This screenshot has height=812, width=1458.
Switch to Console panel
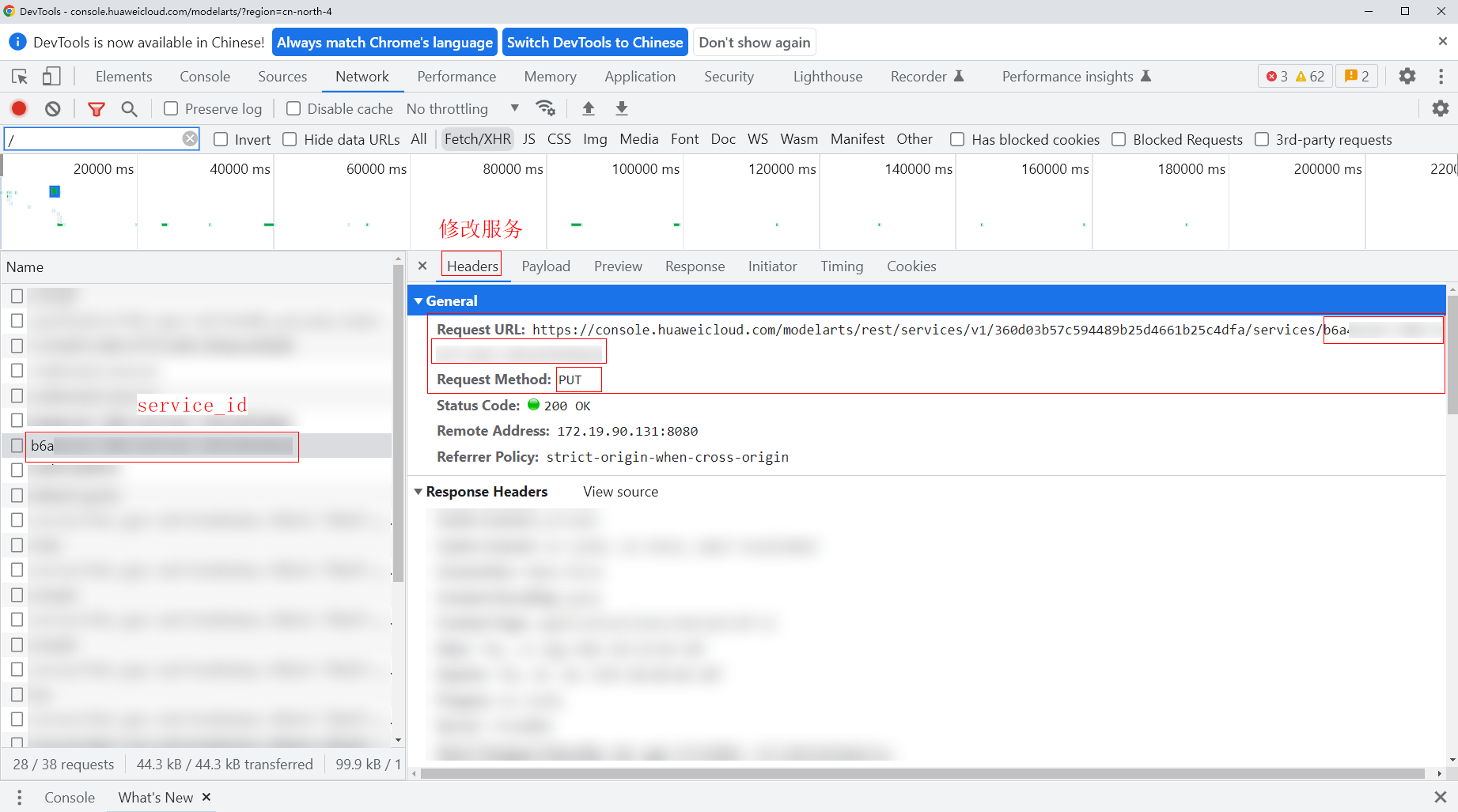205,77
